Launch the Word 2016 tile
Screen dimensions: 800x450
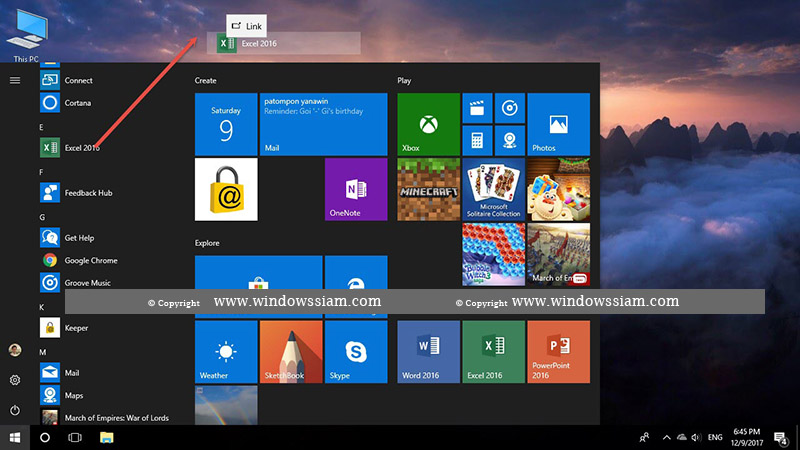tap(429, 352)
